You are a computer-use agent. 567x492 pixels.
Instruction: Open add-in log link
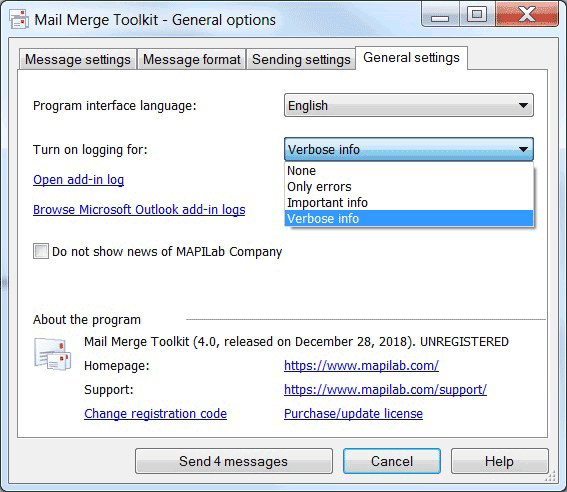pyautogui.click(x=78, y=180)
